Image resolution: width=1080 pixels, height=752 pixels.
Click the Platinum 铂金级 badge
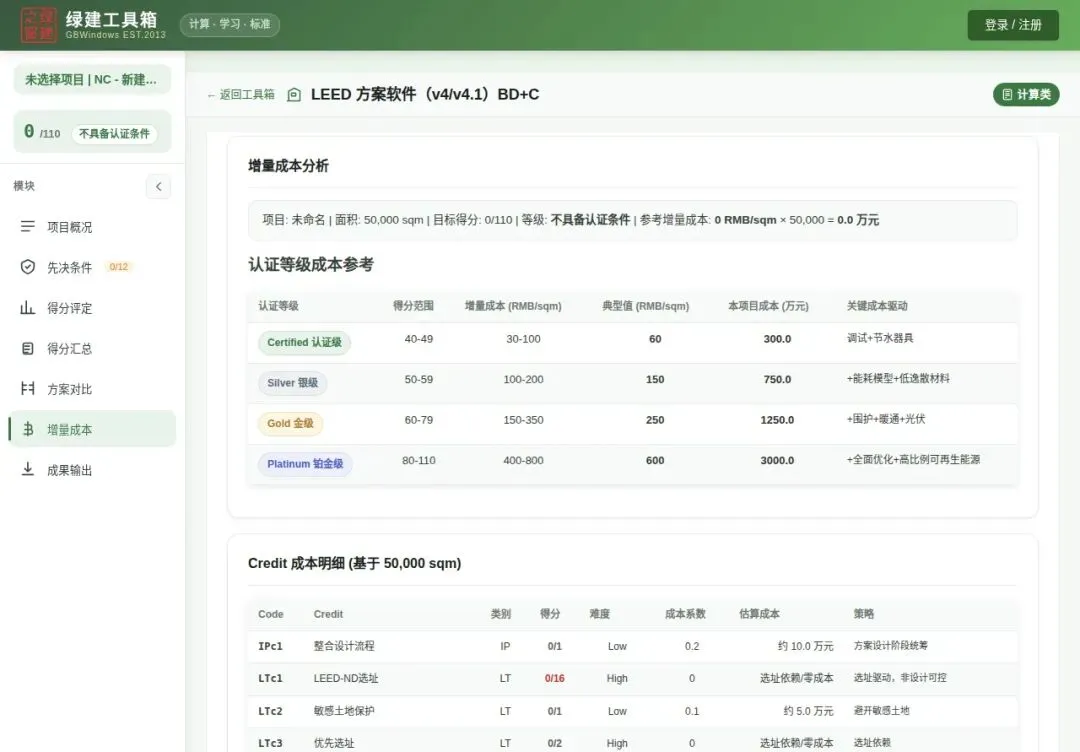tap(305, 464)
